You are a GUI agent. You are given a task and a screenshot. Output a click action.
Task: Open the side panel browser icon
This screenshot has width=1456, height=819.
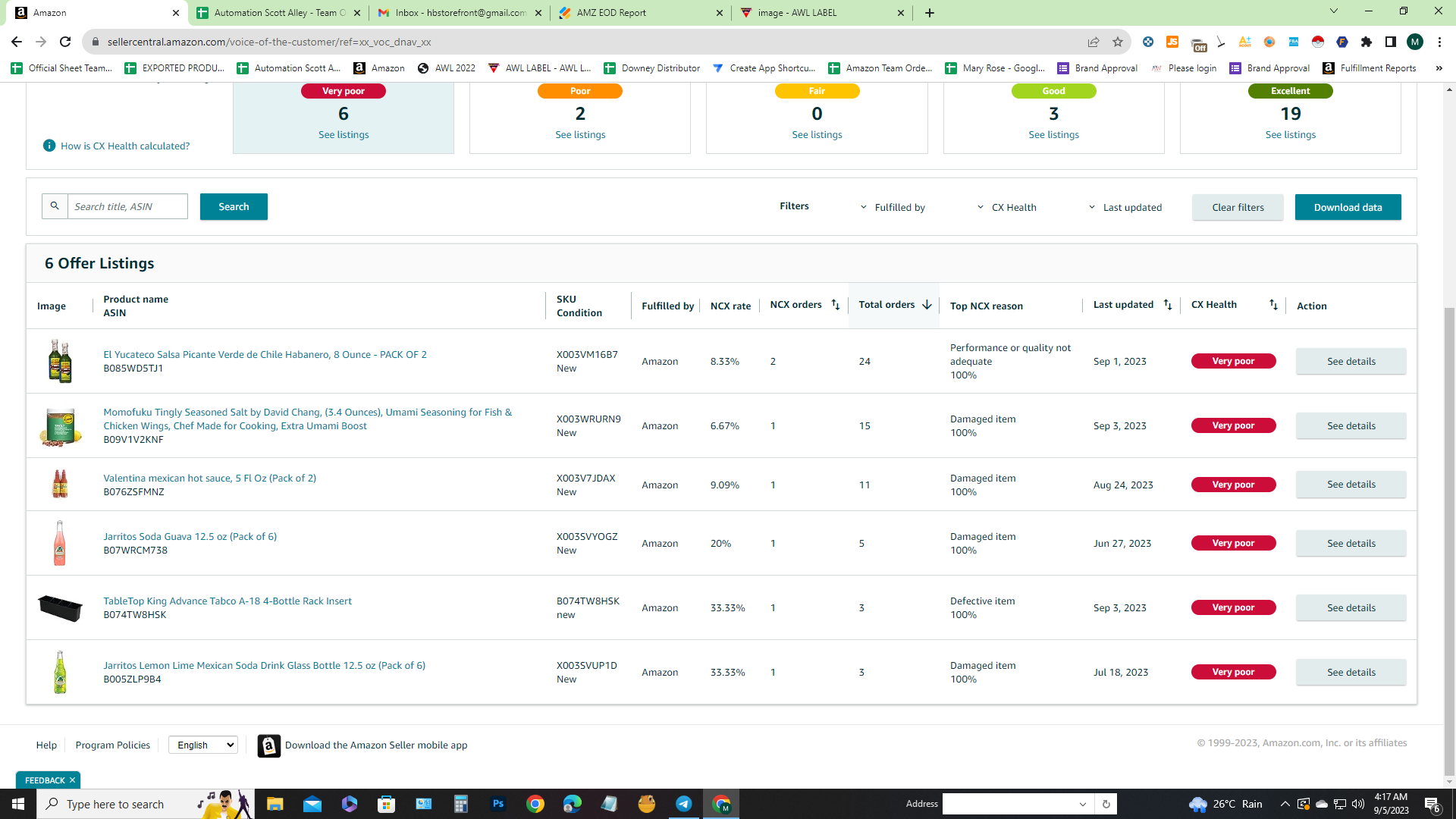1391,42
